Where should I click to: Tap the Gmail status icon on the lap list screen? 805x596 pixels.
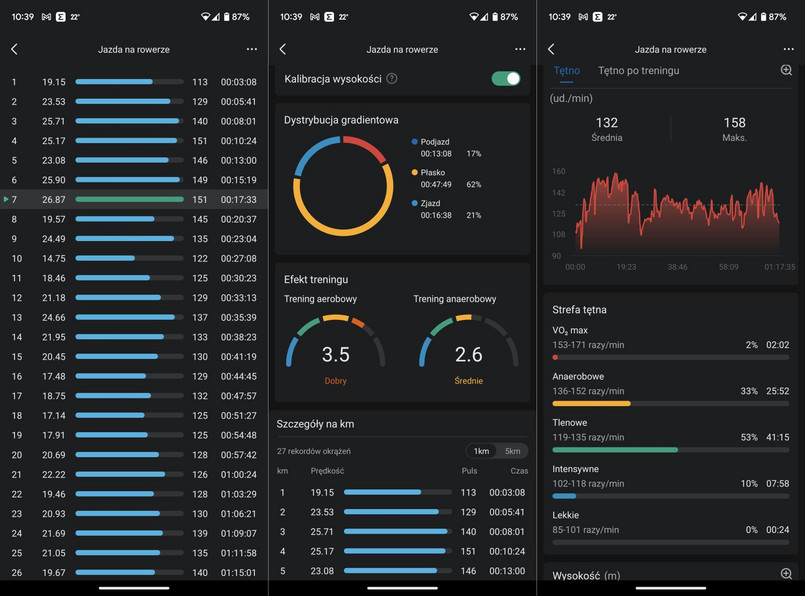[x=46, y=17]
